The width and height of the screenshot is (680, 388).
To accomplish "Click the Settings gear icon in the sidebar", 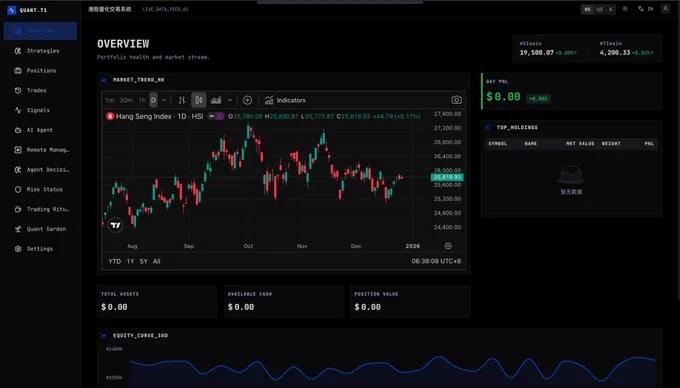I will [x=18, y=249].
